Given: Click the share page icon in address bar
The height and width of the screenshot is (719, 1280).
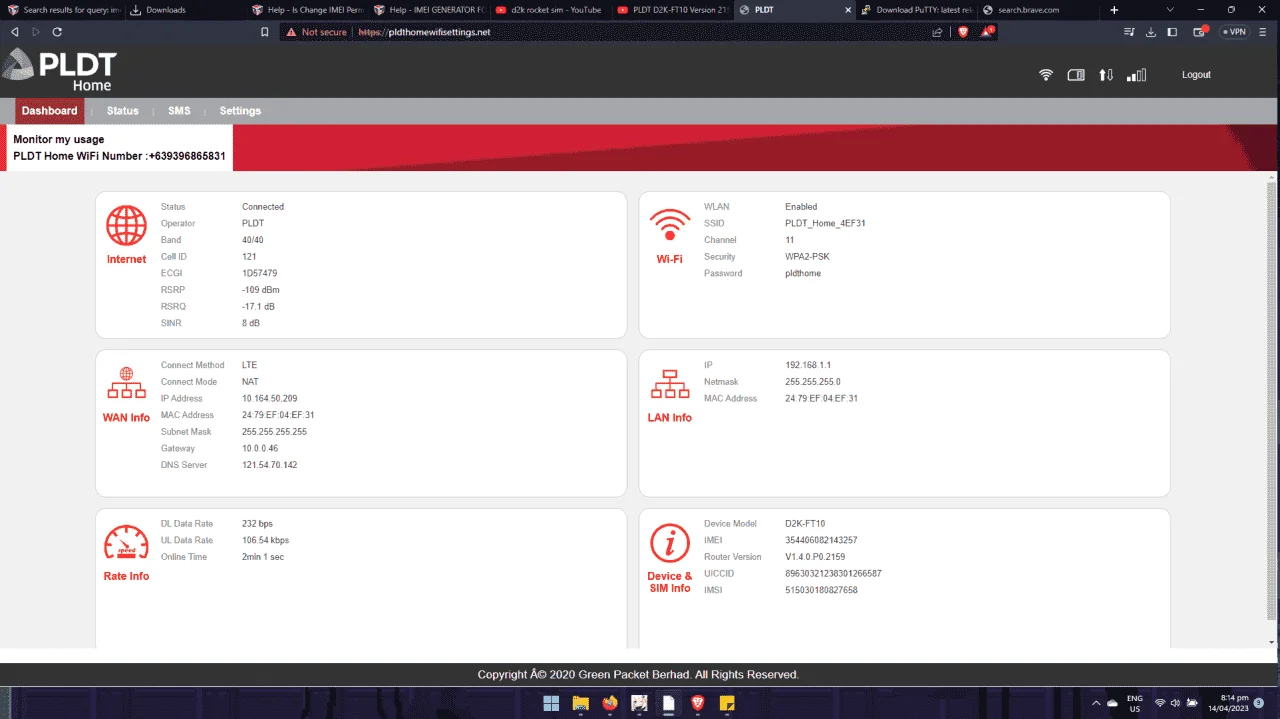Looking at the screenshot, I should click(937, 32).
